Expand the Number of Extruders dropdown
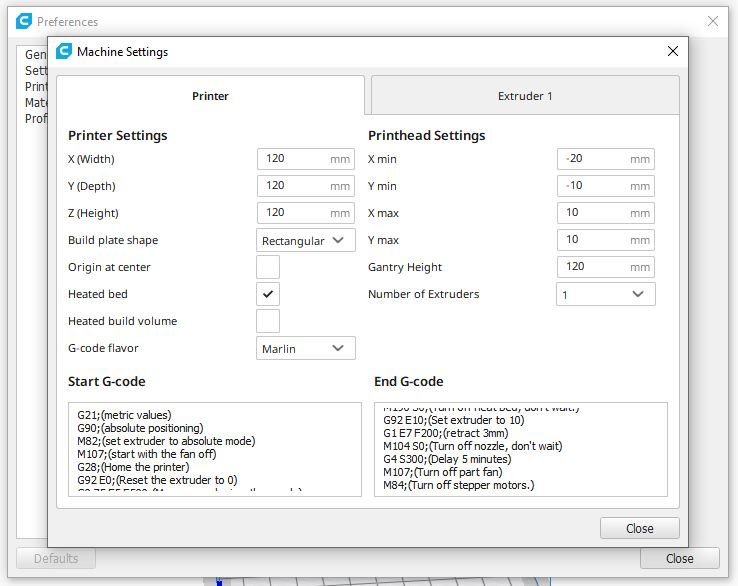Viewport: 738px width, 586px height. click(606, 295)
